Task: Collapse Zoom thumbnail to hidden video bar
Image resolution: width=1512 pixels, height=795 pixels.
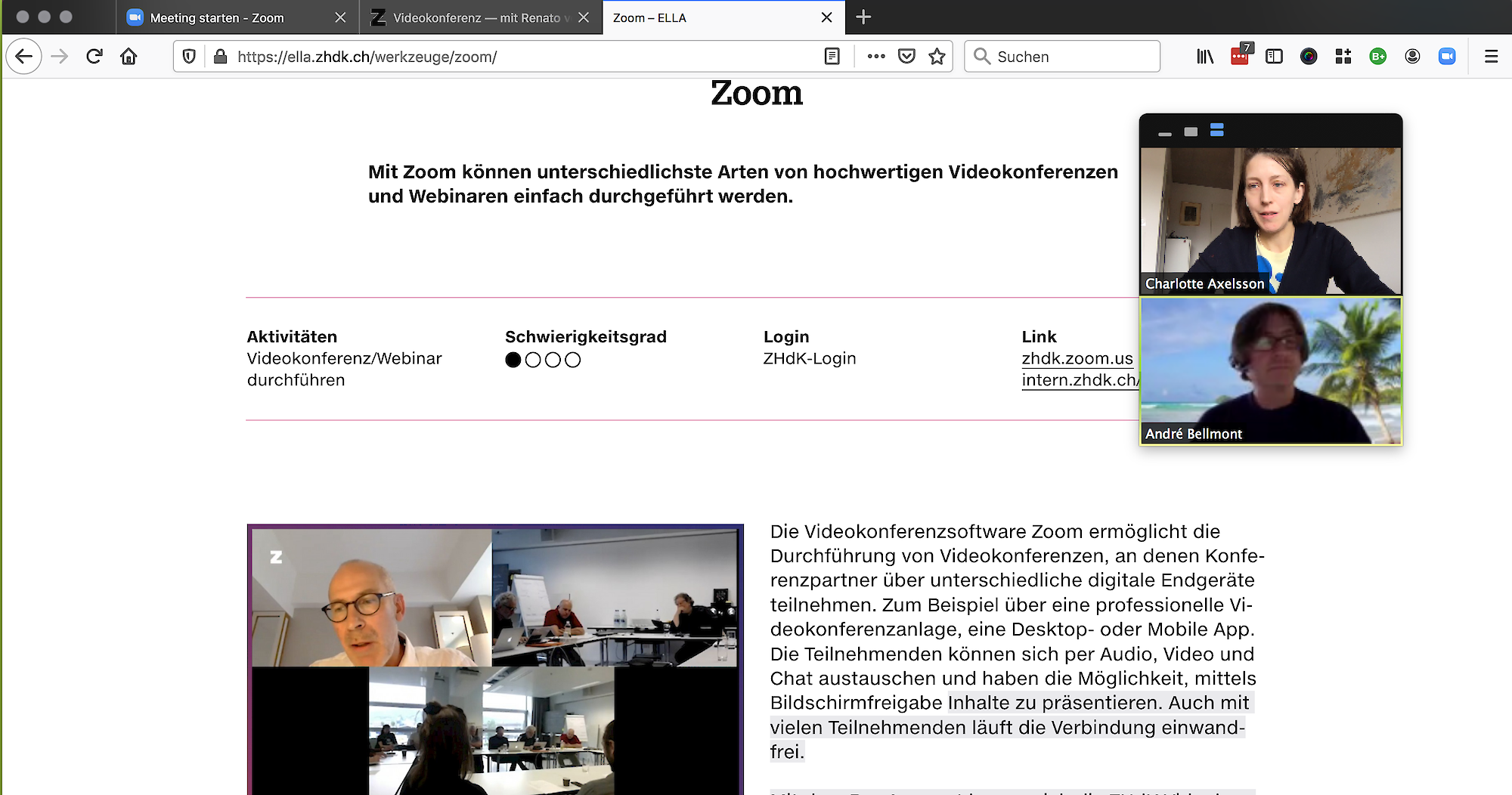Action: point(1165,133)
